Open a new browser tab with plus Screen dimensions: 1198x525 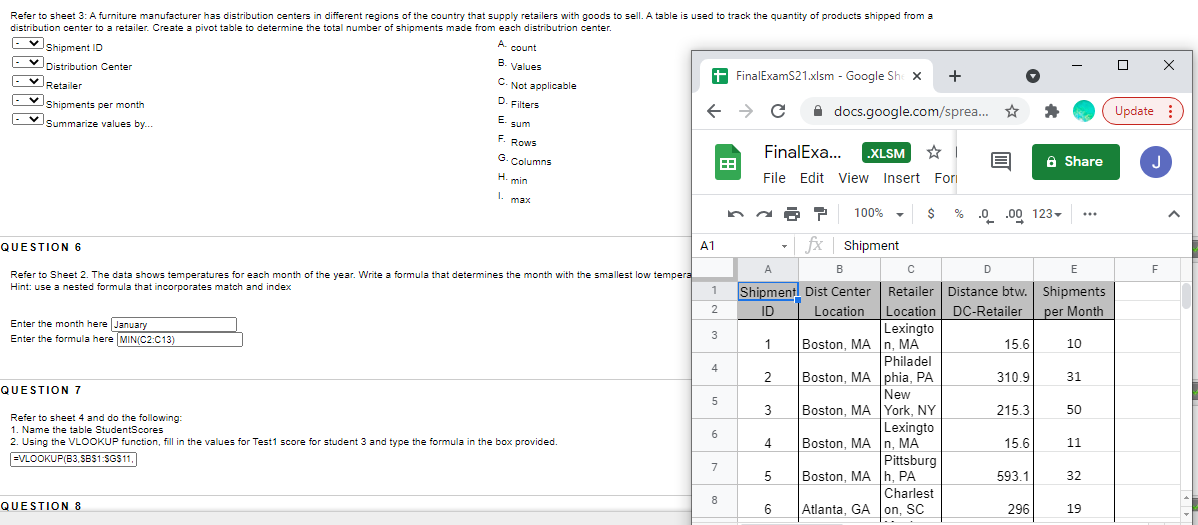954,76
